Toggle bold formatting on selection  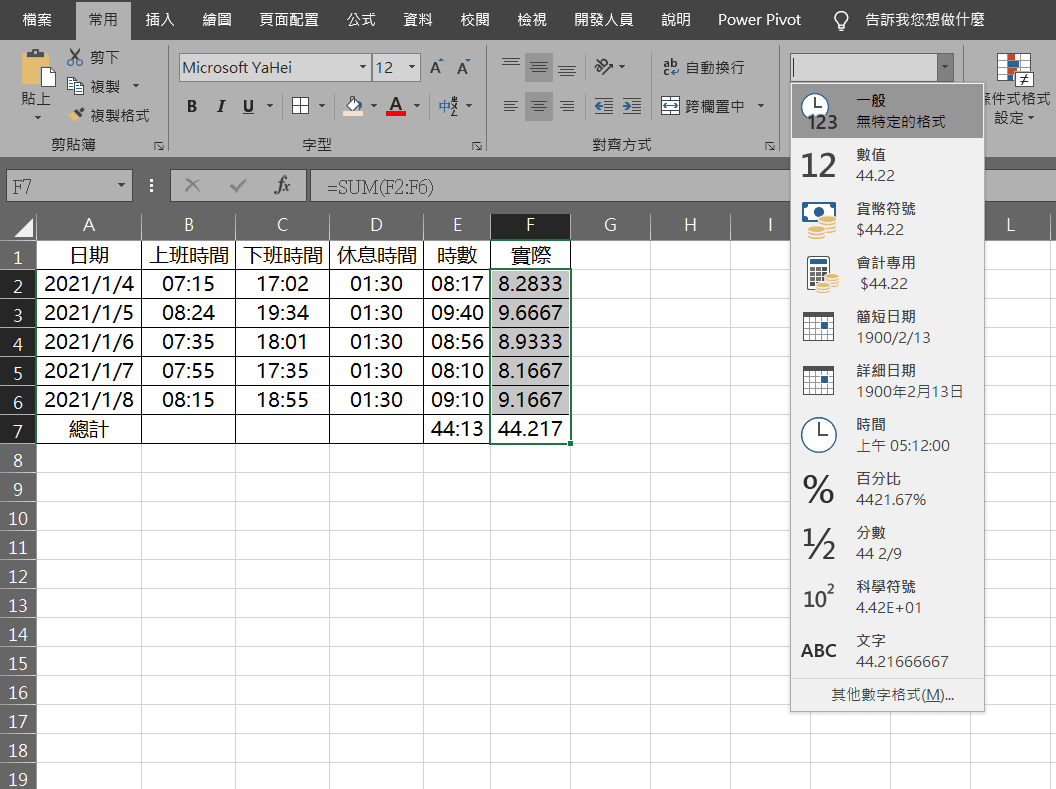[191, 105]
